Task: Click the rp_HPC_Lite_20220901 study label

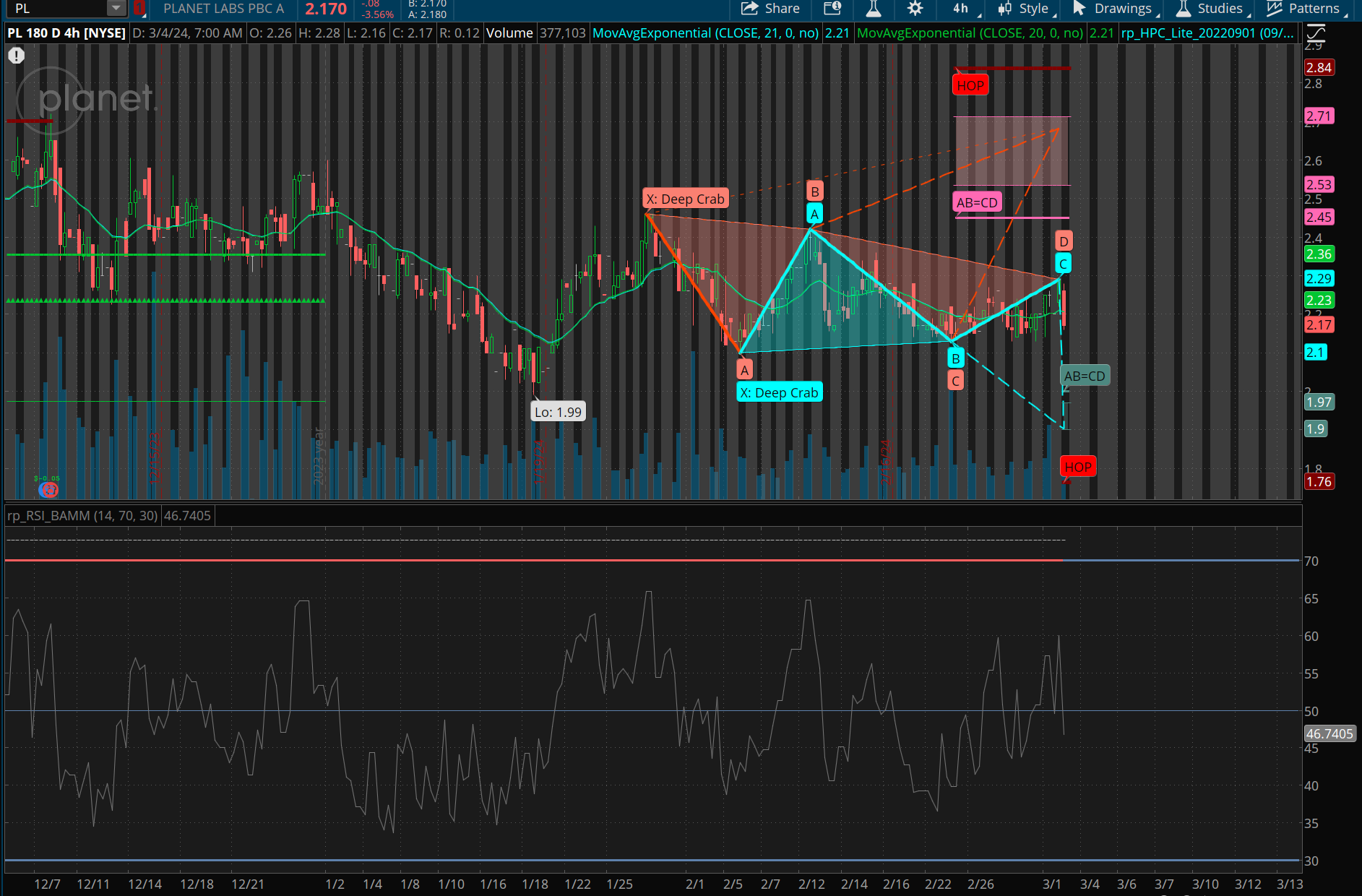Action: [1207, 33]
